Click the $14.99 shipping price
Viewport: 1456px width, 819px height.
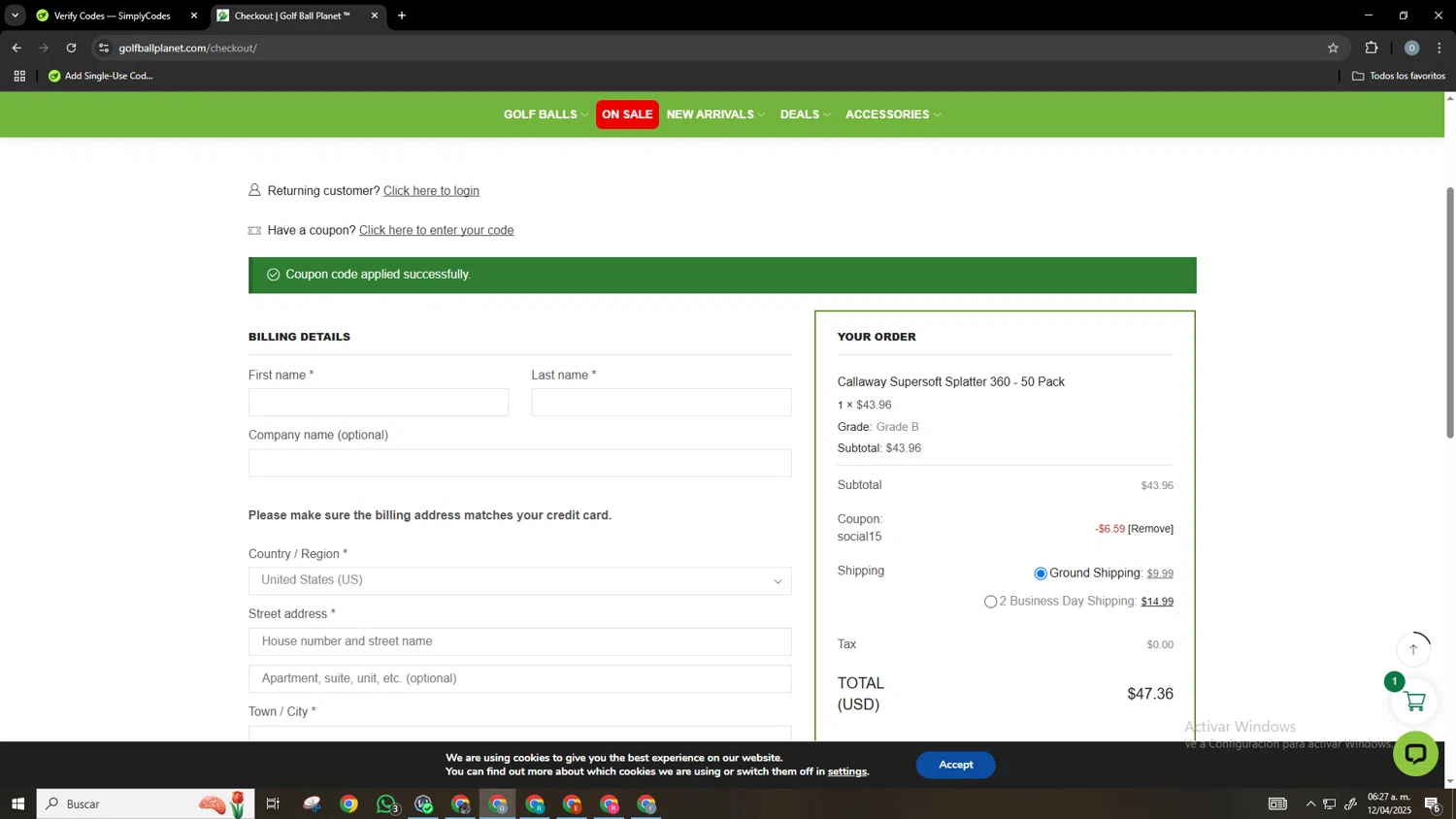tap(1157, 602)
